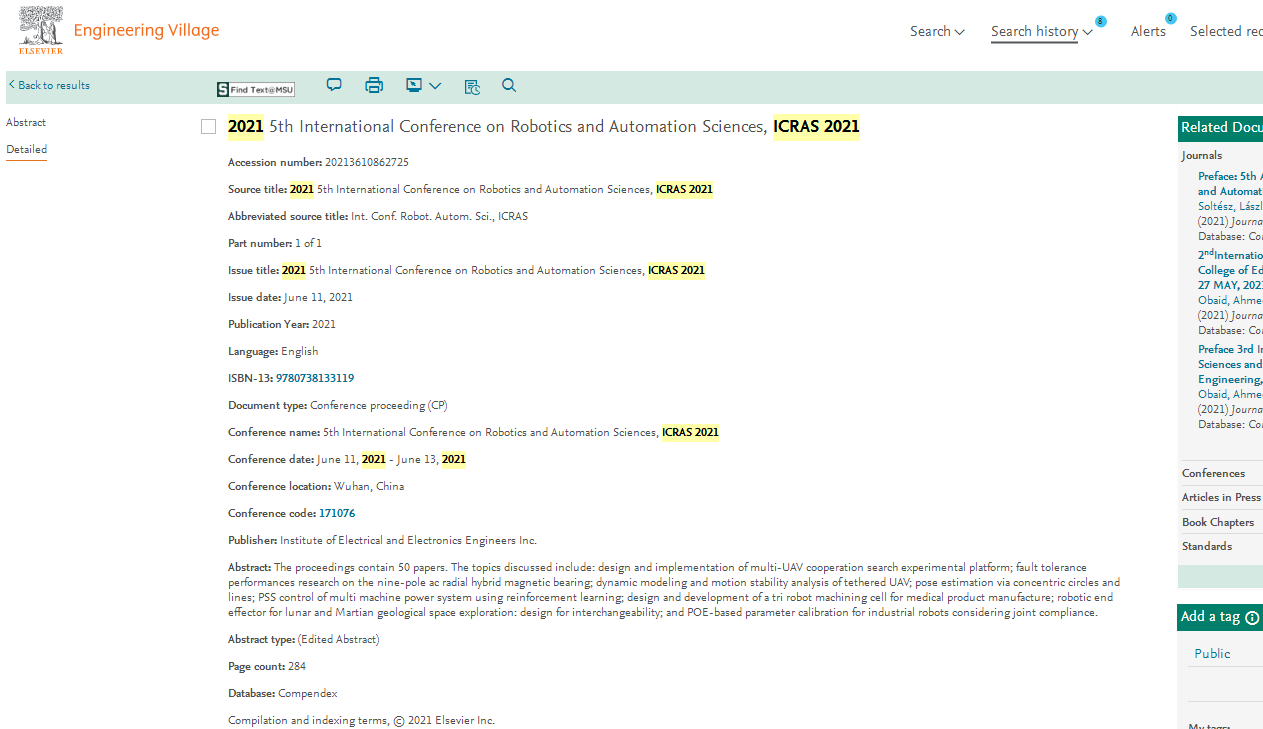Collapse the Journals related documents section
The width and height of the screenshot is (1263, 729).
1202,155
